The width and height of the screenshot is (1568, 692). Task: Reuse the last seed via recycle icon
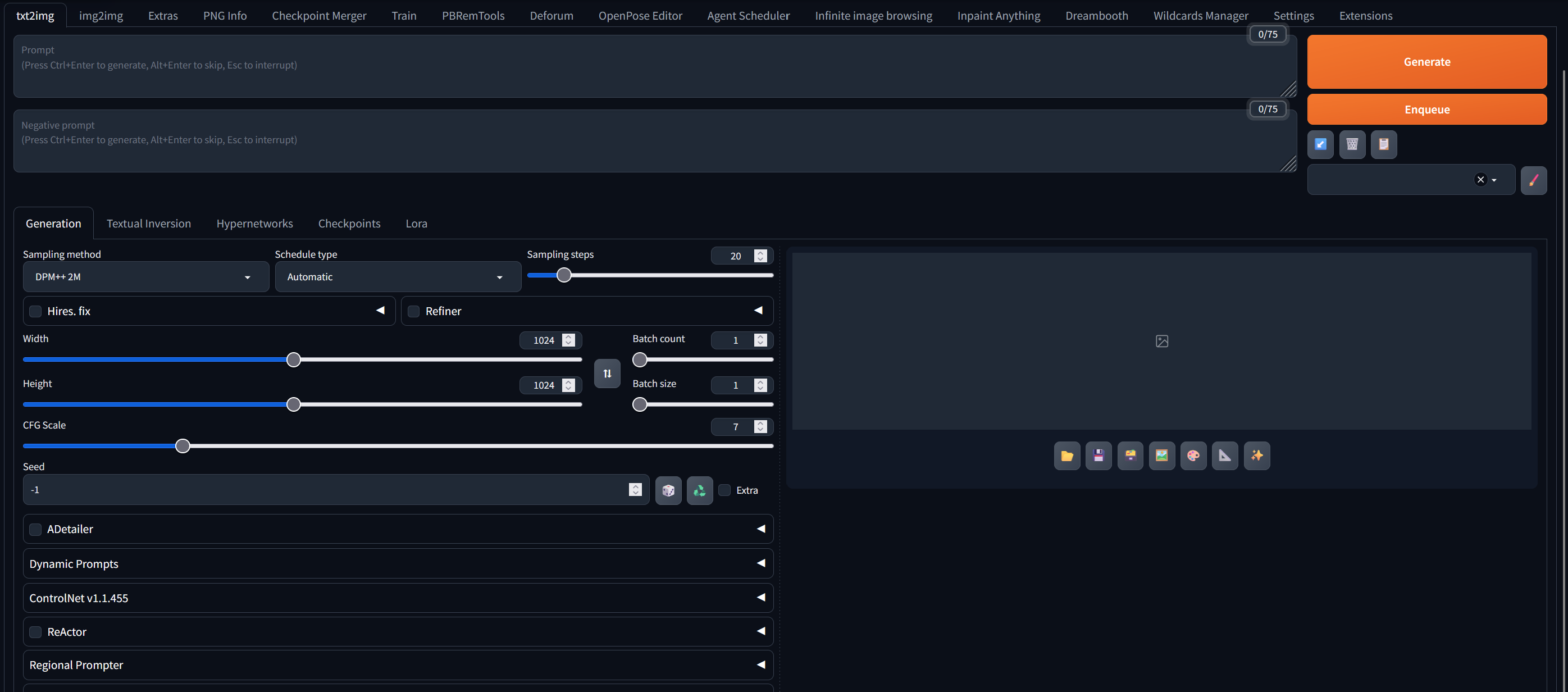coord(699,490)
